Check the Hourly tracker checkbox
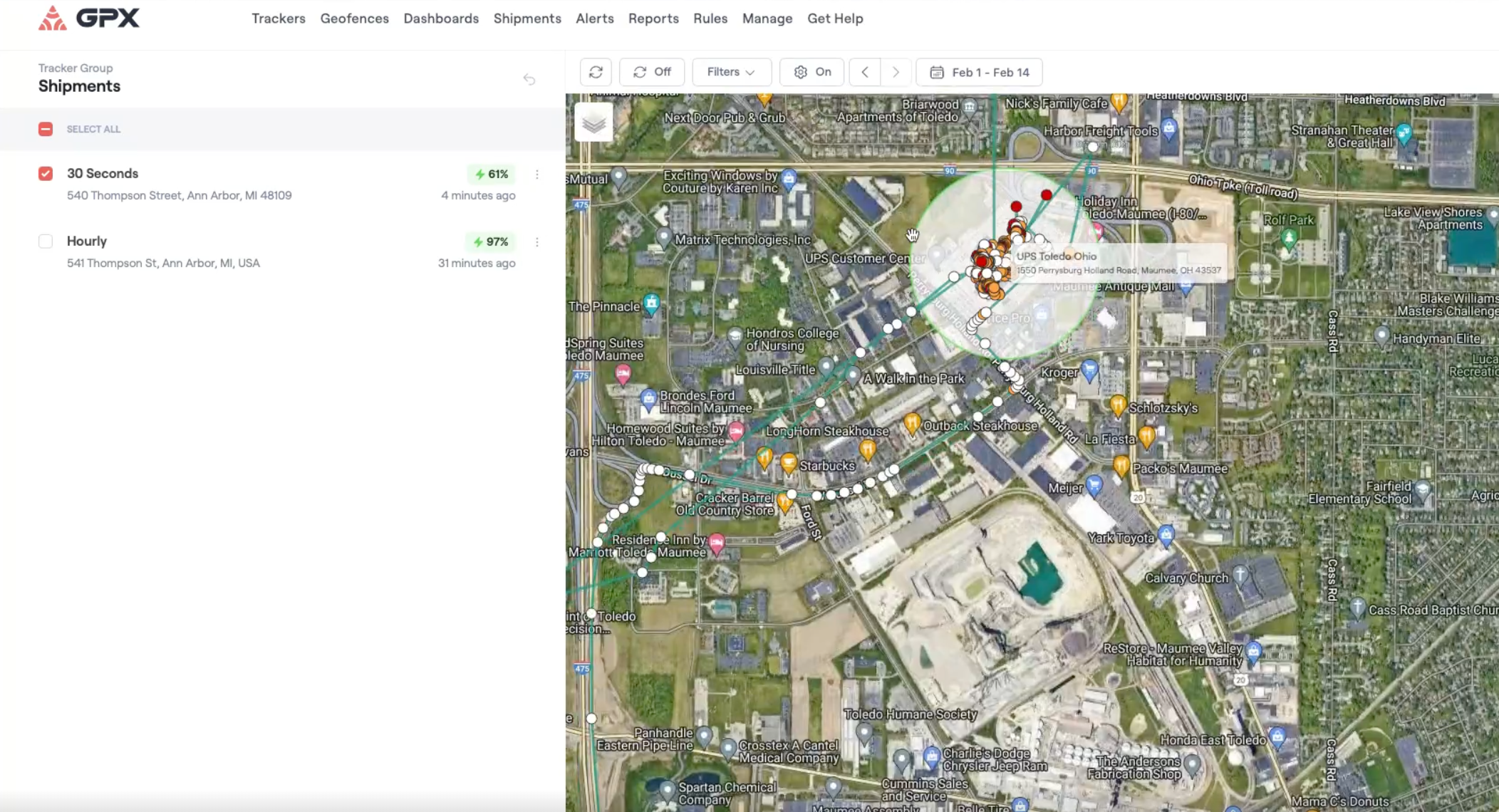This screenshot has height=812, width=1499. coord(46,241)
